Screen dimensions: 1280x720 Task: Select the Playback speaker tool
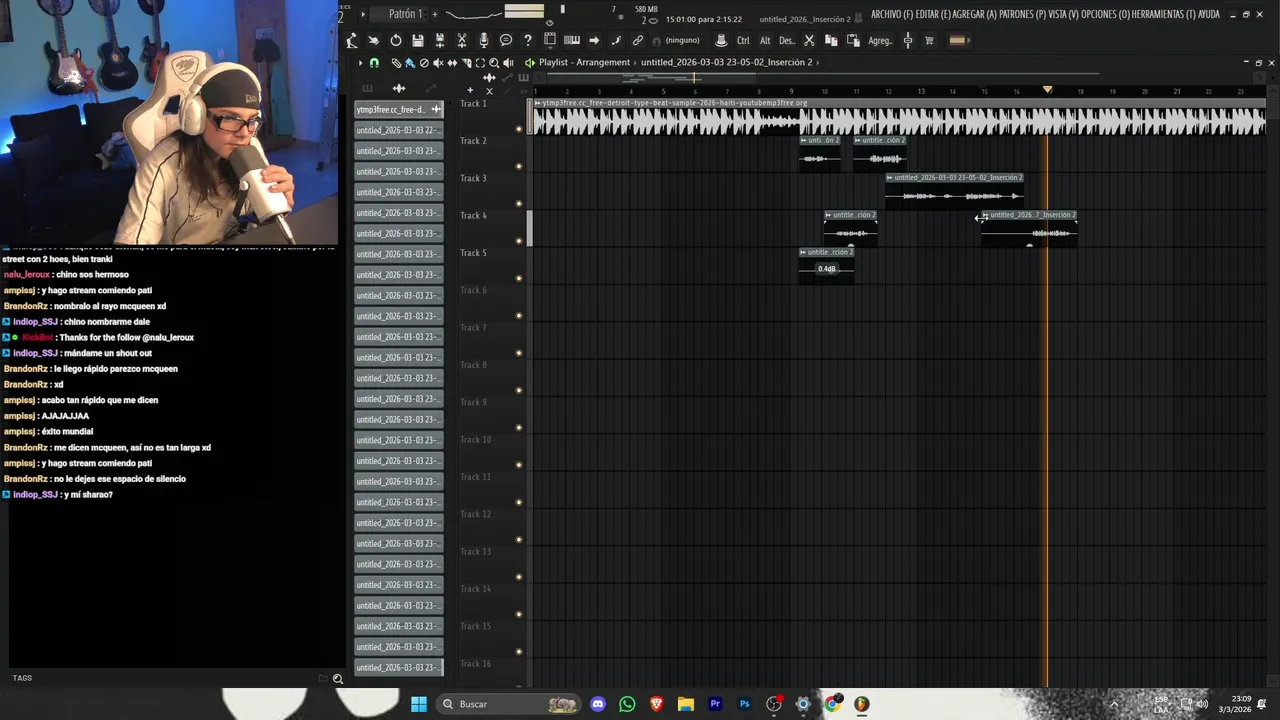click(x=508, y=62)
